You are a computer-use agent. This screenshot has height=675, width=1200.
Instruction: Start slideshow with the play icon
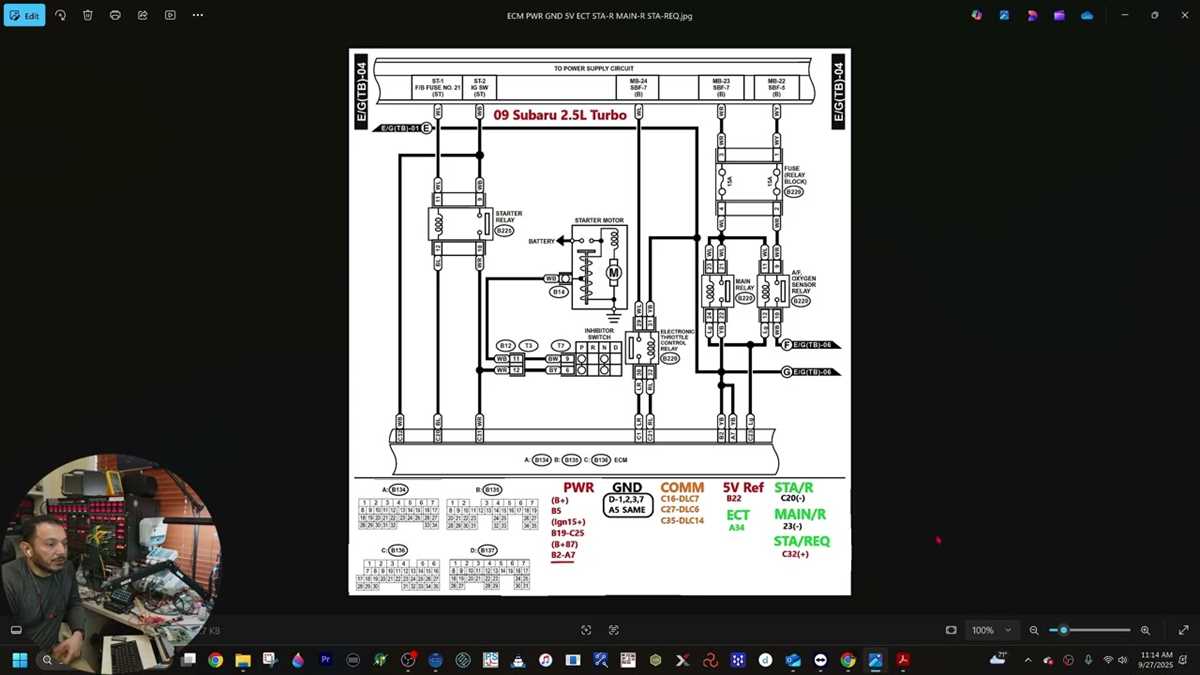(170, 15)
